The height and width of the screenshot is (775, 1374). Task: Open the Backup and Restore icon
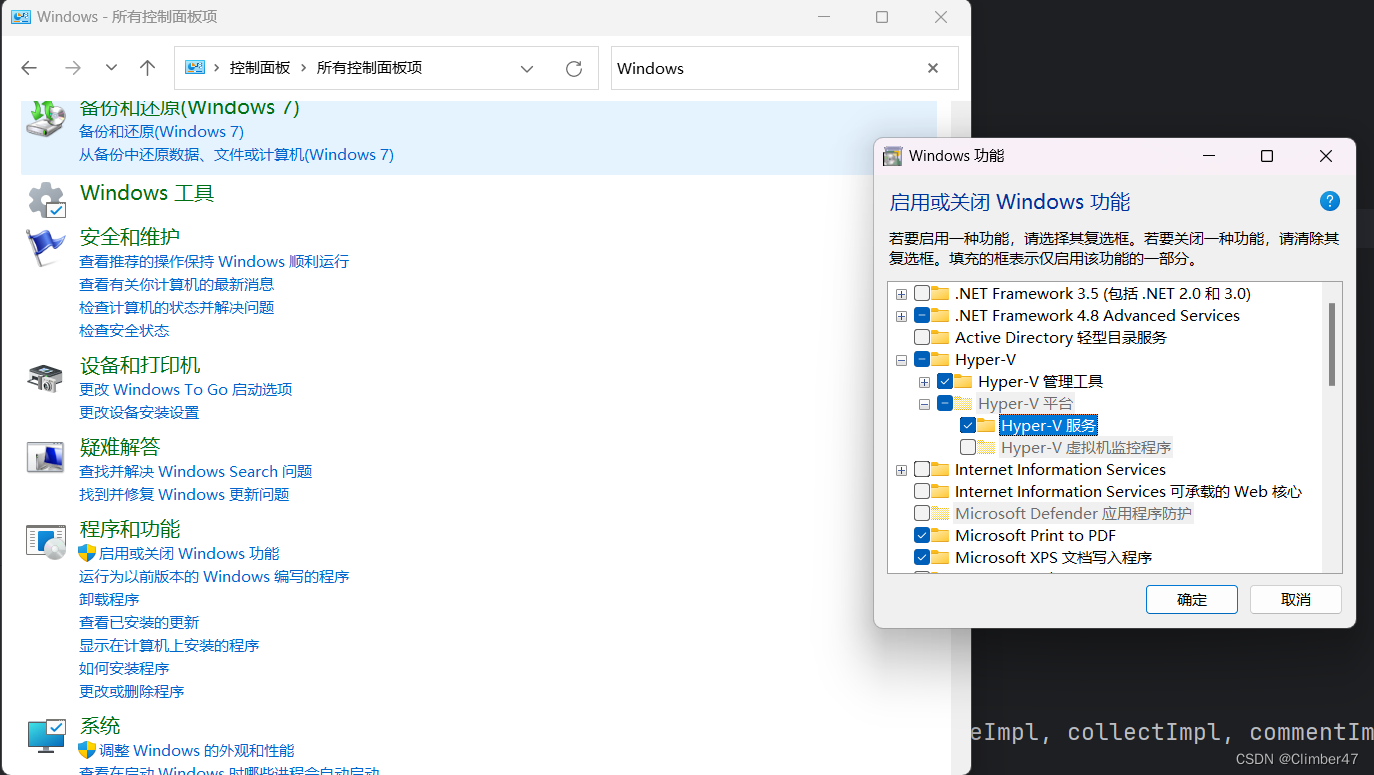pos(46,120)
